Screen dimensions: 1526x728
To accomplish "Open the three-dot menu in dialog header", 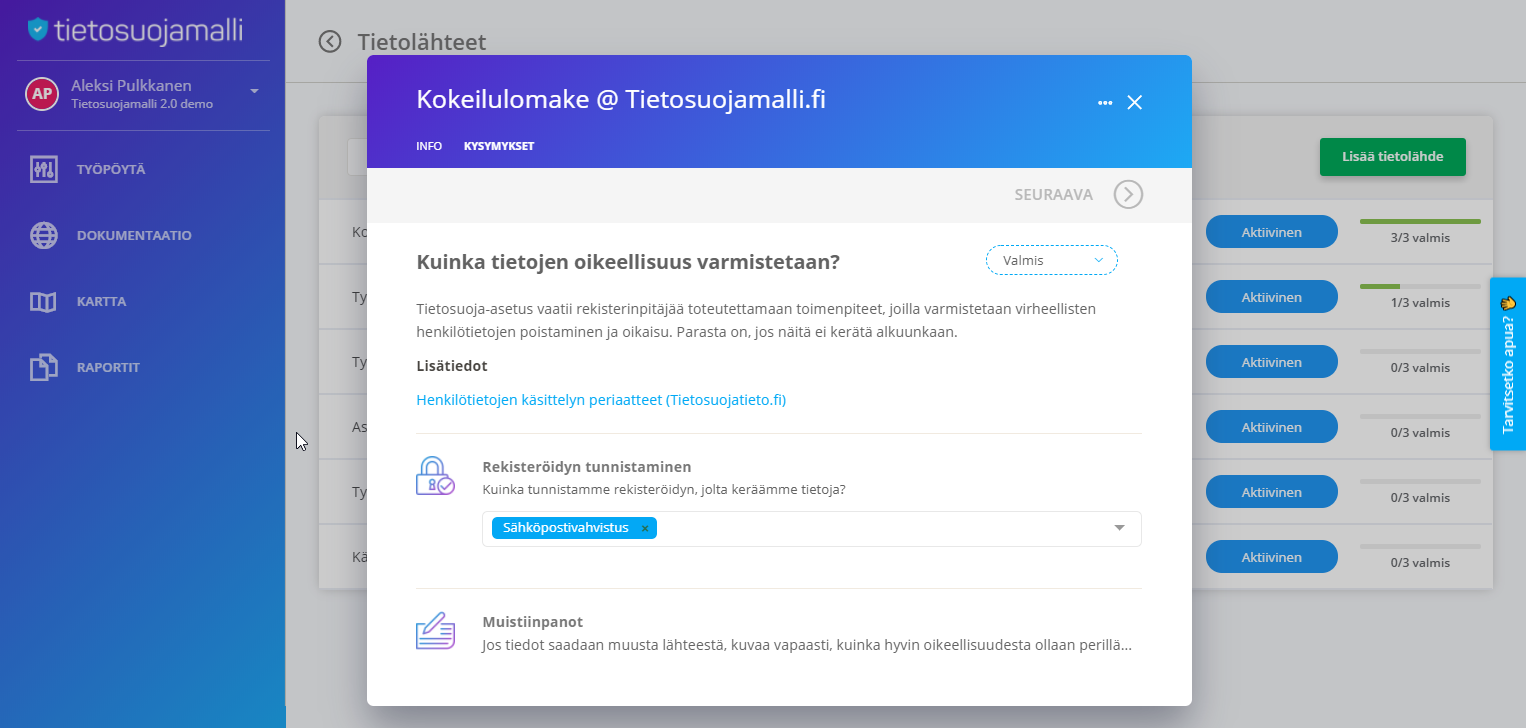I will 1105,102.
